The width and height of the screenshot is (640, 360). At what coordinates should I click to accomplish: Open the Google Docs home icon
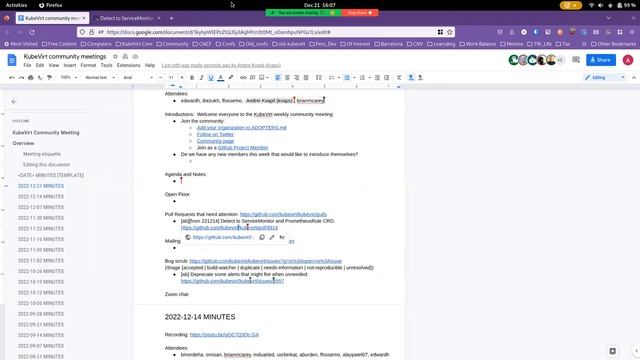coord(12,60)
